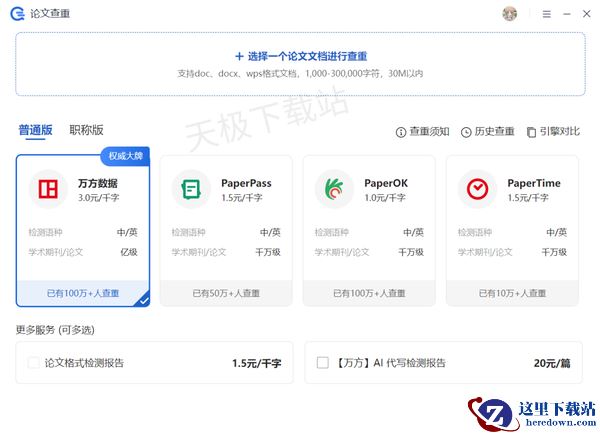600x433 pixels.
Task: Enable 【万方】AI 代写检测报告 checkbox
Action: click(x=323, y=363)
